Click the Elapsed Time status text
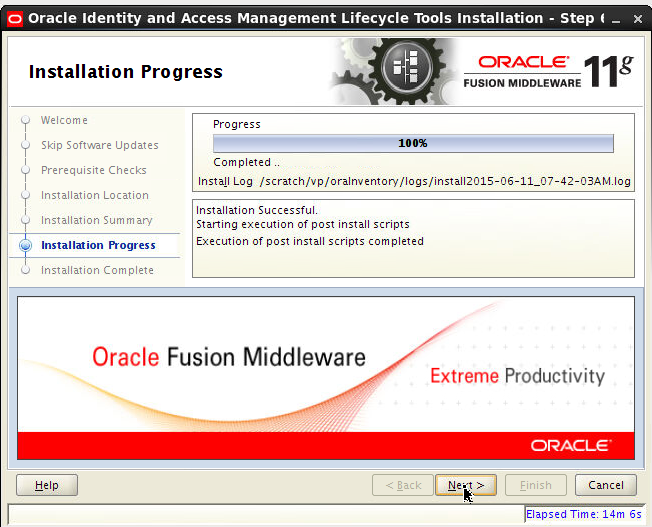 coord(584,515)
